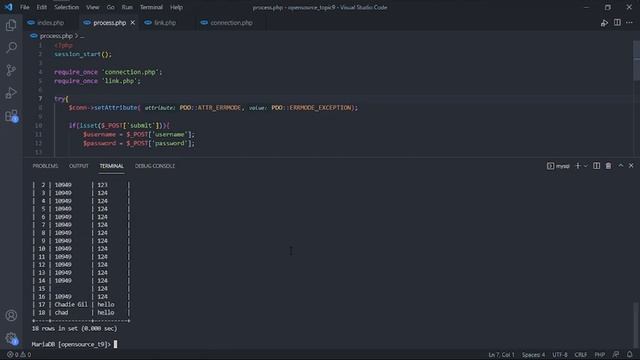Kill terminal with trash icon
This screenshot has width=640, height=360.
[x=608, y=166]
